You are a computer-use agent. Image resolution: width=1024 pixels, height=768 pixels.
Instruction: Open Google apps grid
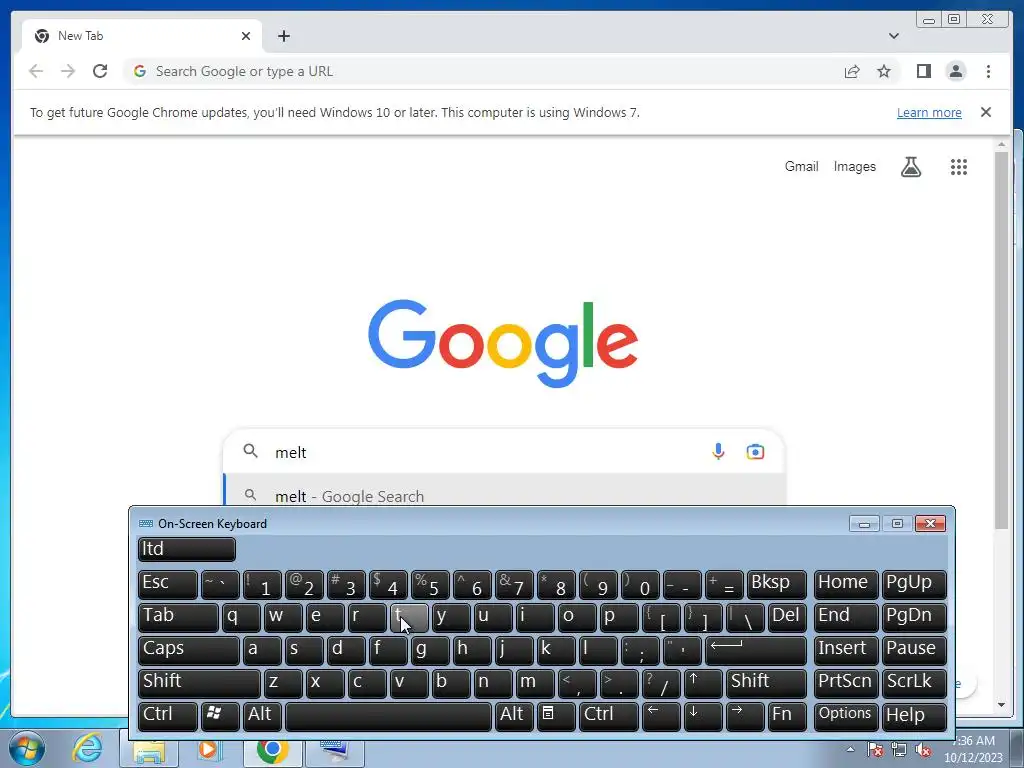pyautogui.click(x=959, y=167)
